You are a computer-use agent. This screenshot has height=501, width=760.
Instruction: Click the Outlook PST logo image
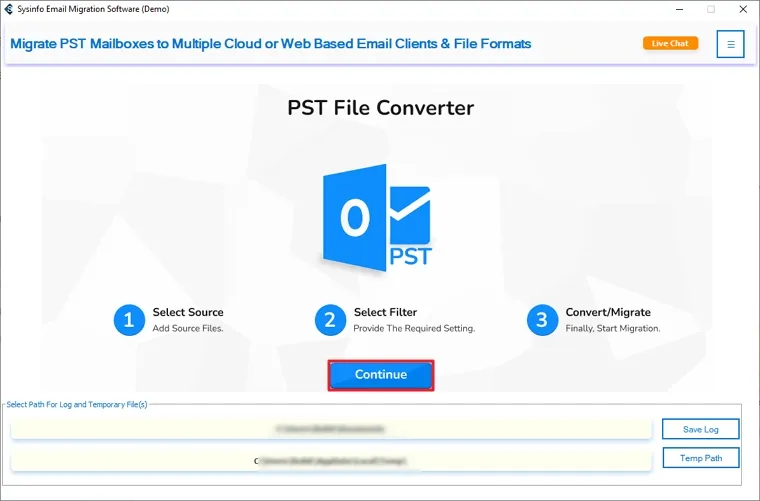[377, 218]
